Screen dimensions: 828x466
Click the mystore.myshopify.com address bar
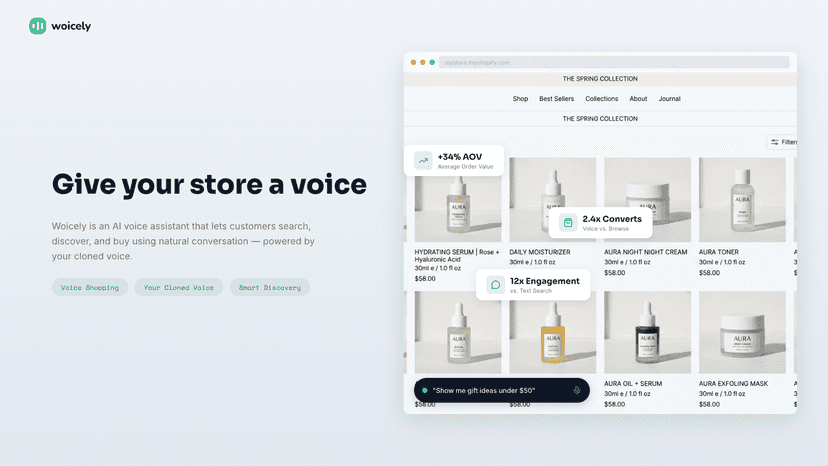pyautogui.click(x=614, y=62)
